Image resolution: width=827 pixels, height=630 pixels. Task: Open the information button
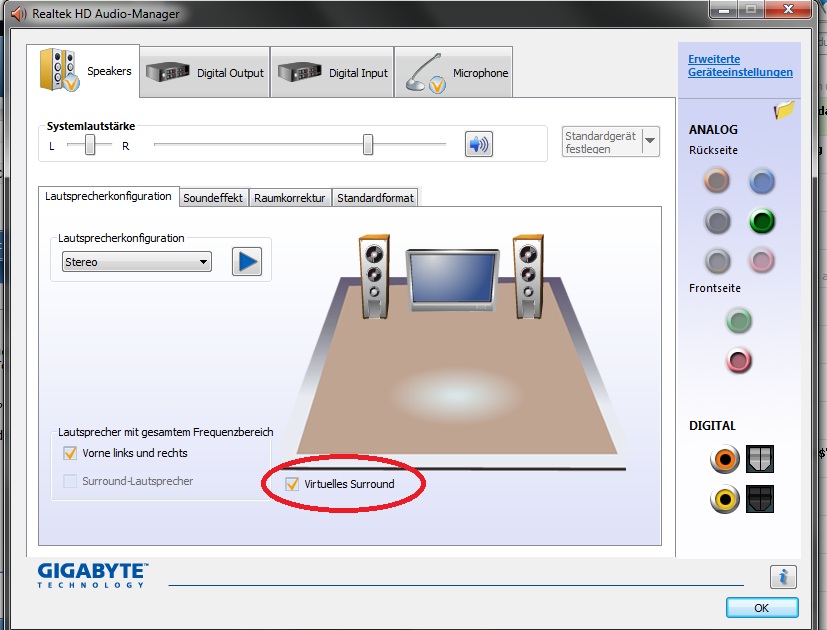[783, 577]
